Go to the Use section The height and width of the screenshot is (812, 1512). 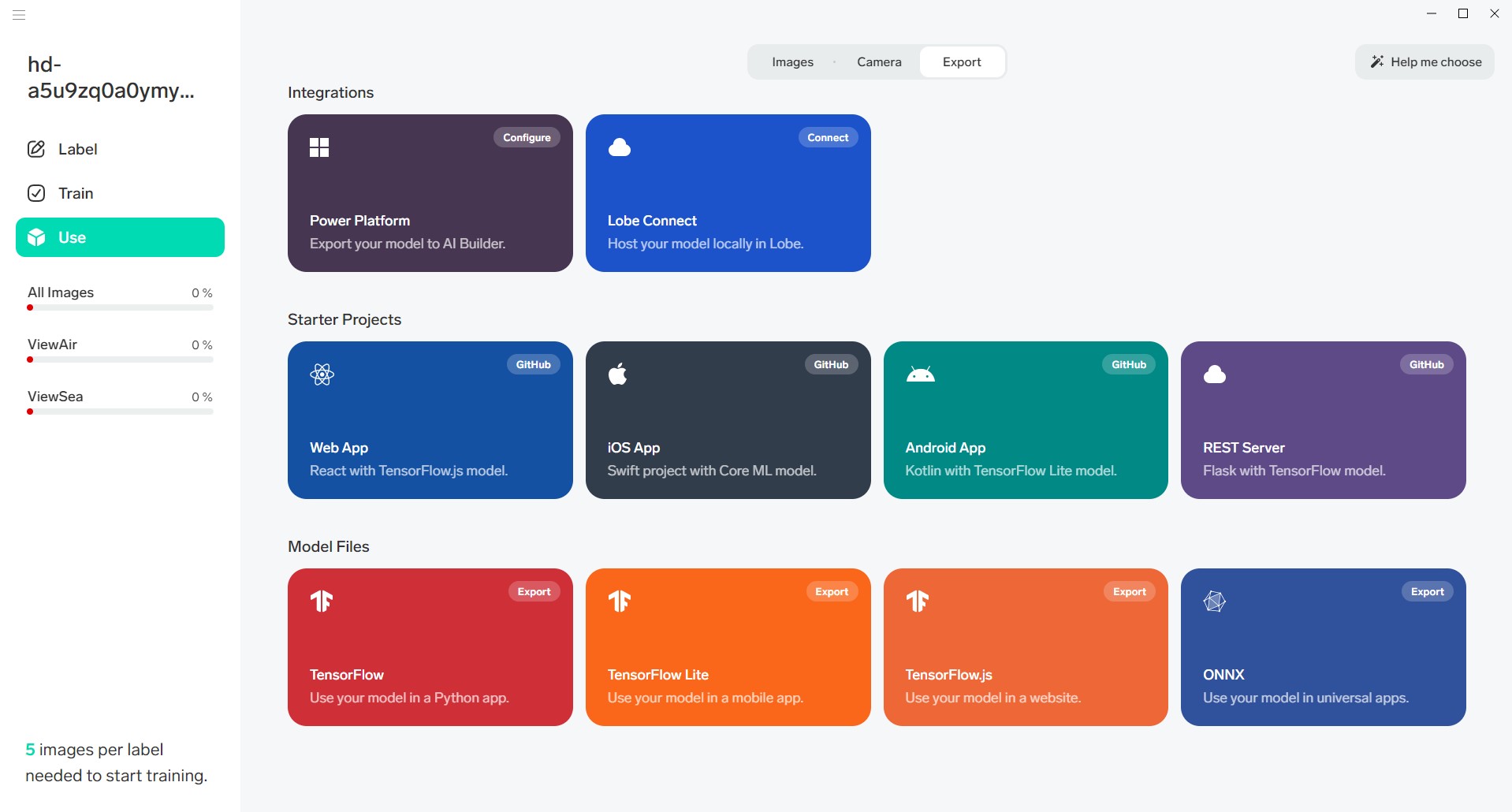120,237
